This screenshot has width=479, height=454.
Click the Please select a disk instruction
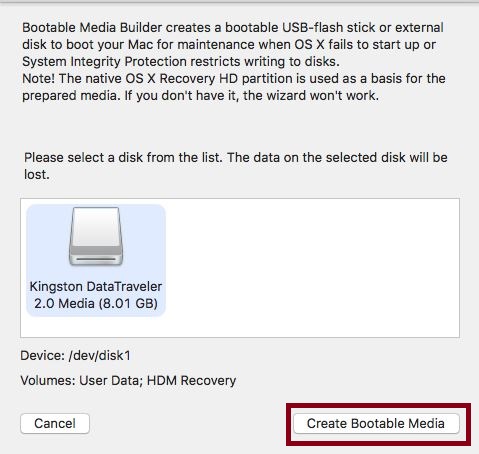click(236, 166)
